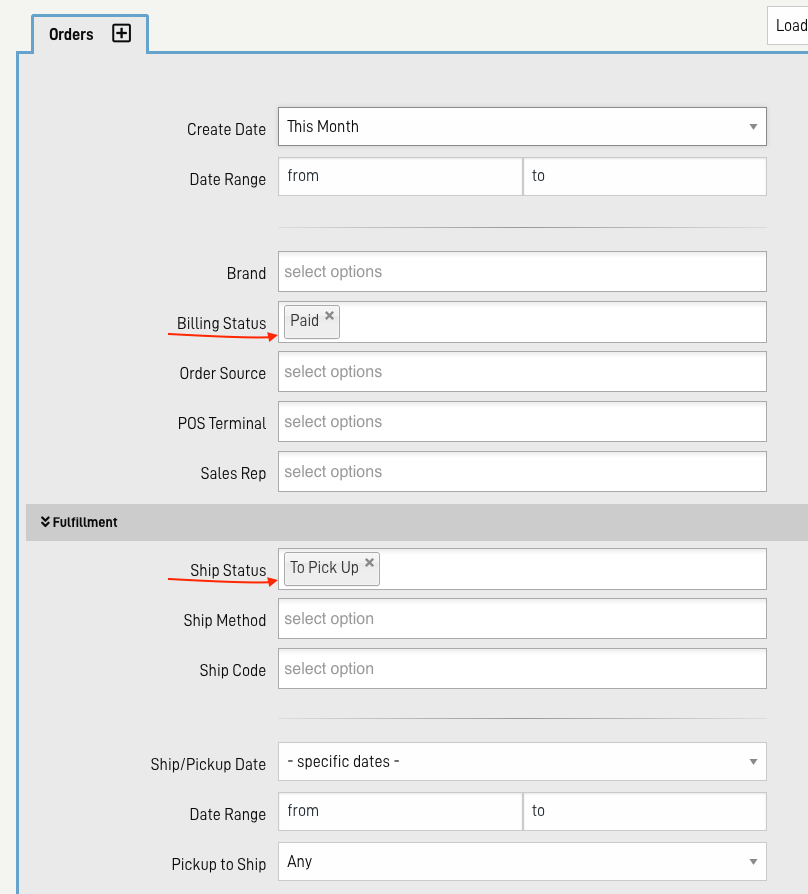
Task: Click the Paid tag text
Action: (x=304, y=321)
